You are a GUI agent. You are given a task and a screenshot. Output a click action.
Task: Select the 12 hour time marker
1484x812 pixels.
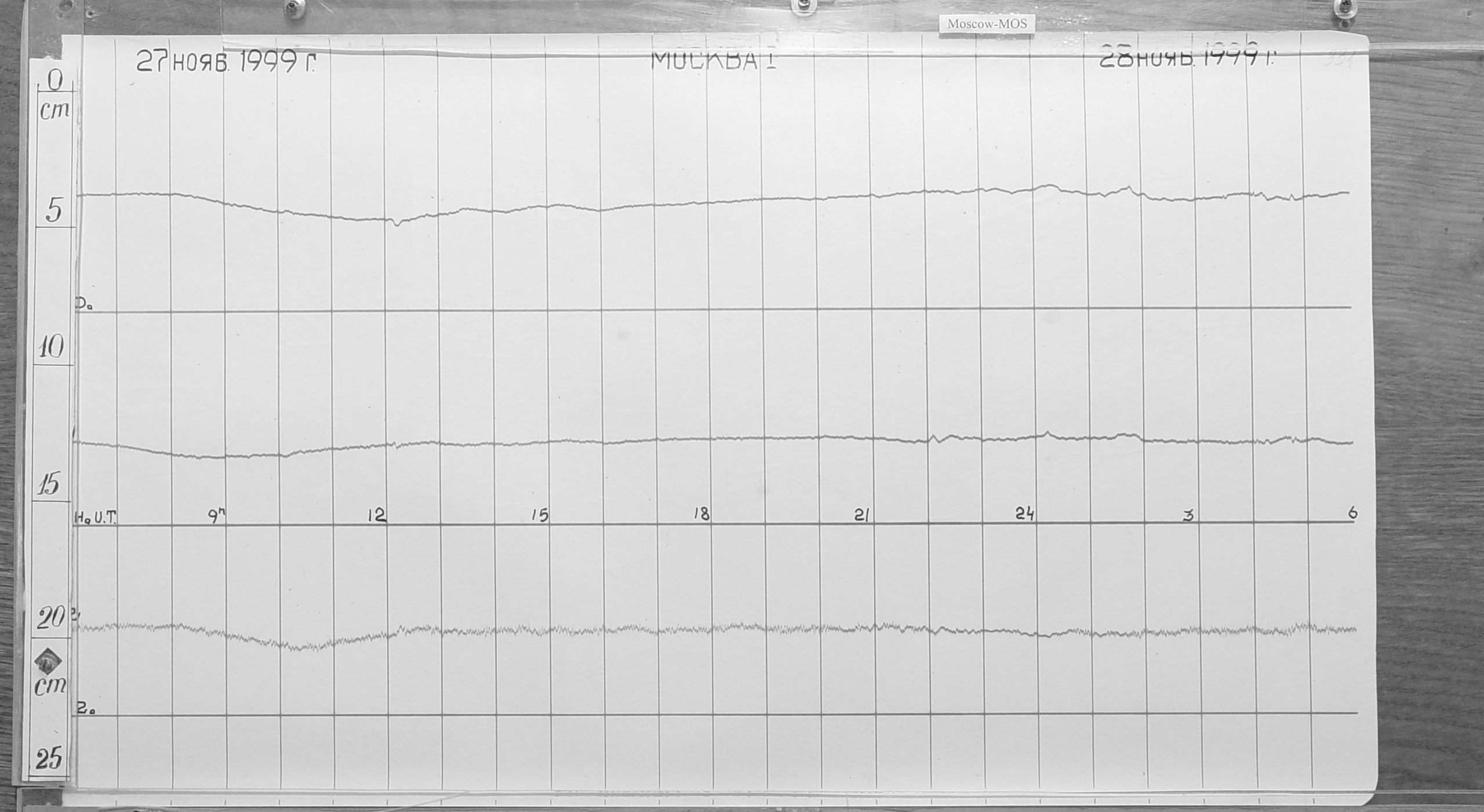click(377, 515)
